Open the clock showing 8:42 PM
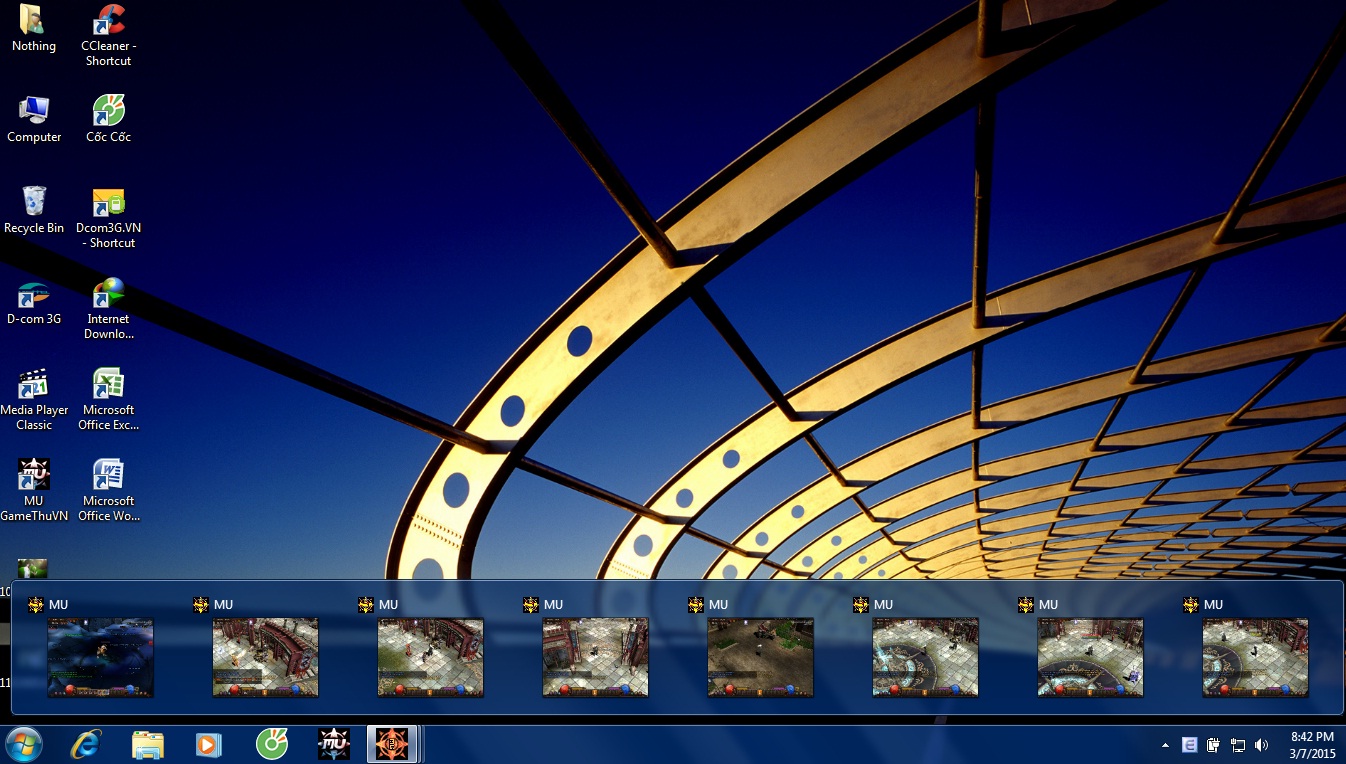 1311,745
